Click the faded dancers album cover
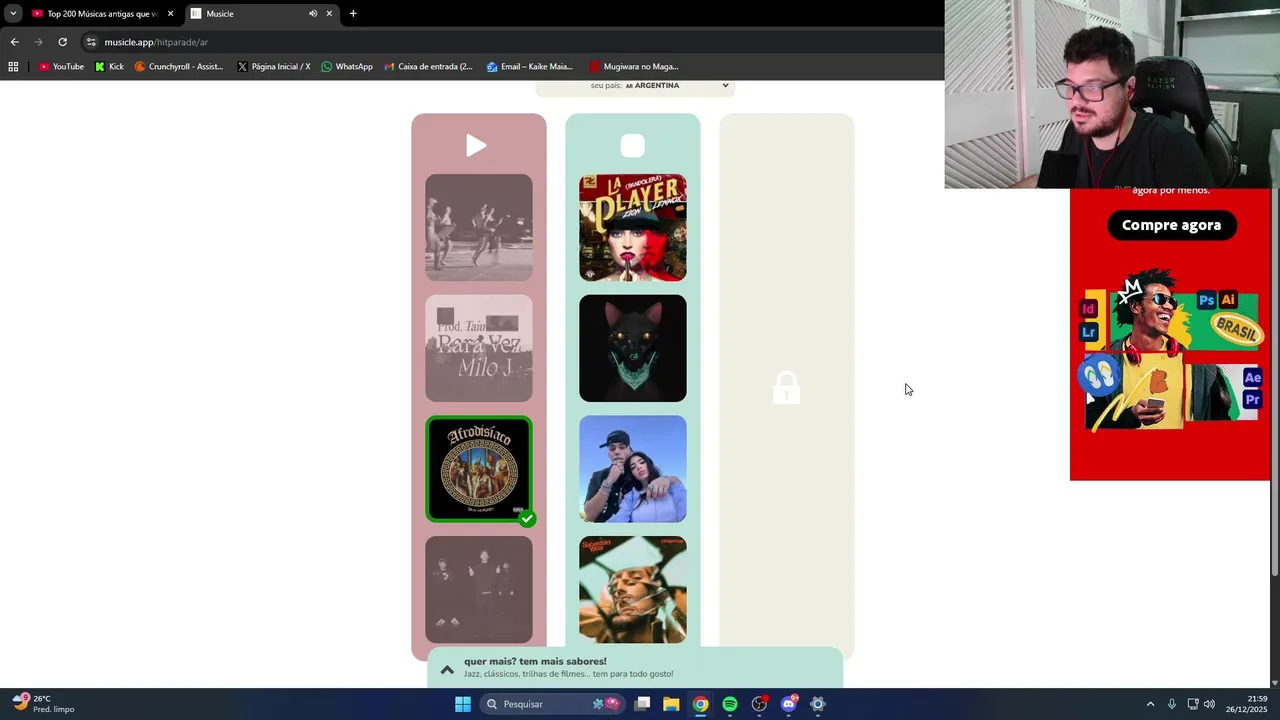This screenshot has height=720, width=1280. 479,228
